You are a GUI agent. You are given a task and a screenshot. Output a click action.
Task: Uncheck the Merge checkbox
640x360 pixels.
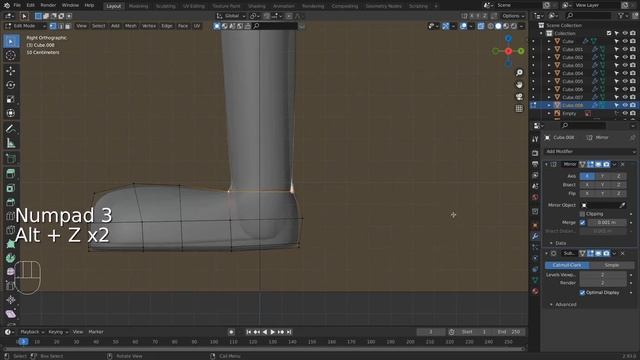(x=582, y=222)
